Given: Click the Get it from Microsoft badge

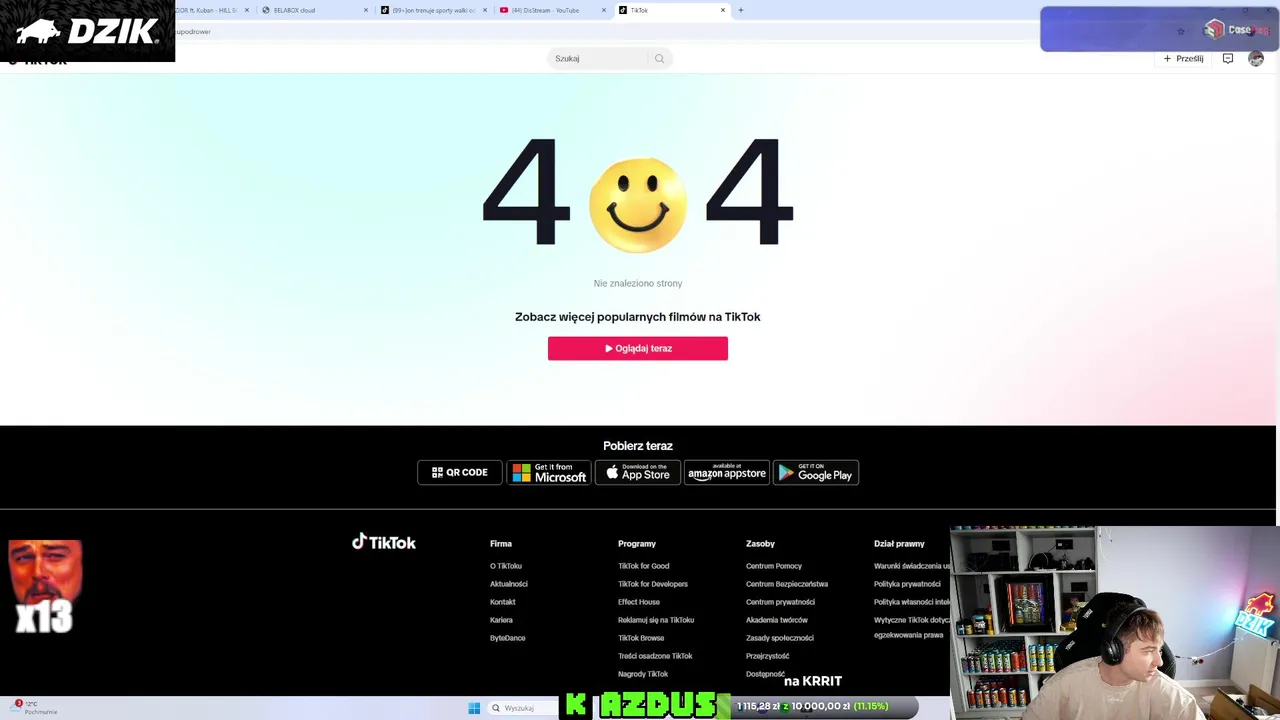Looking at the screenshot, I should click(549, 473).
